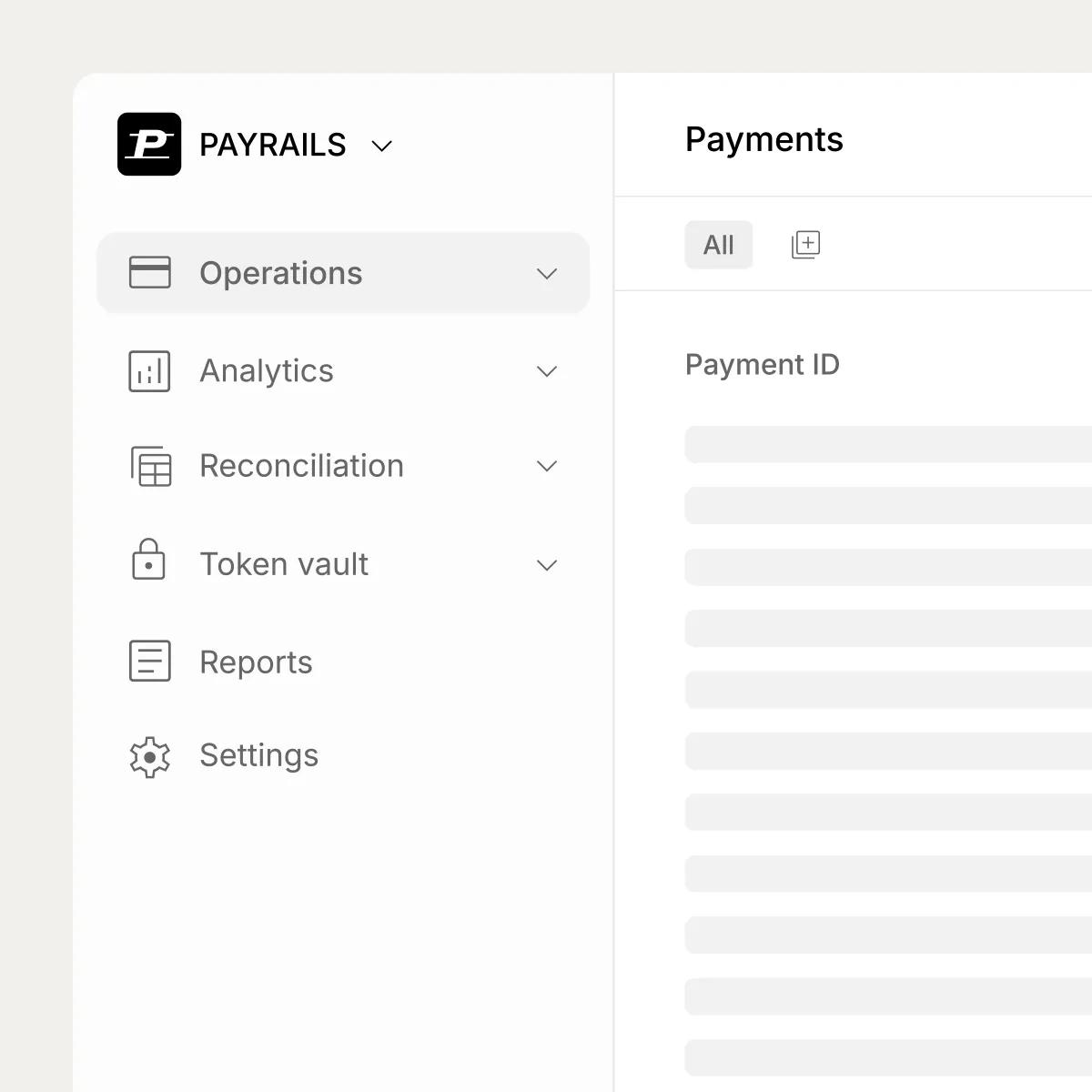Open the Operations menu item
This screenshot has height=1092, width=1092.
[343, 273]
